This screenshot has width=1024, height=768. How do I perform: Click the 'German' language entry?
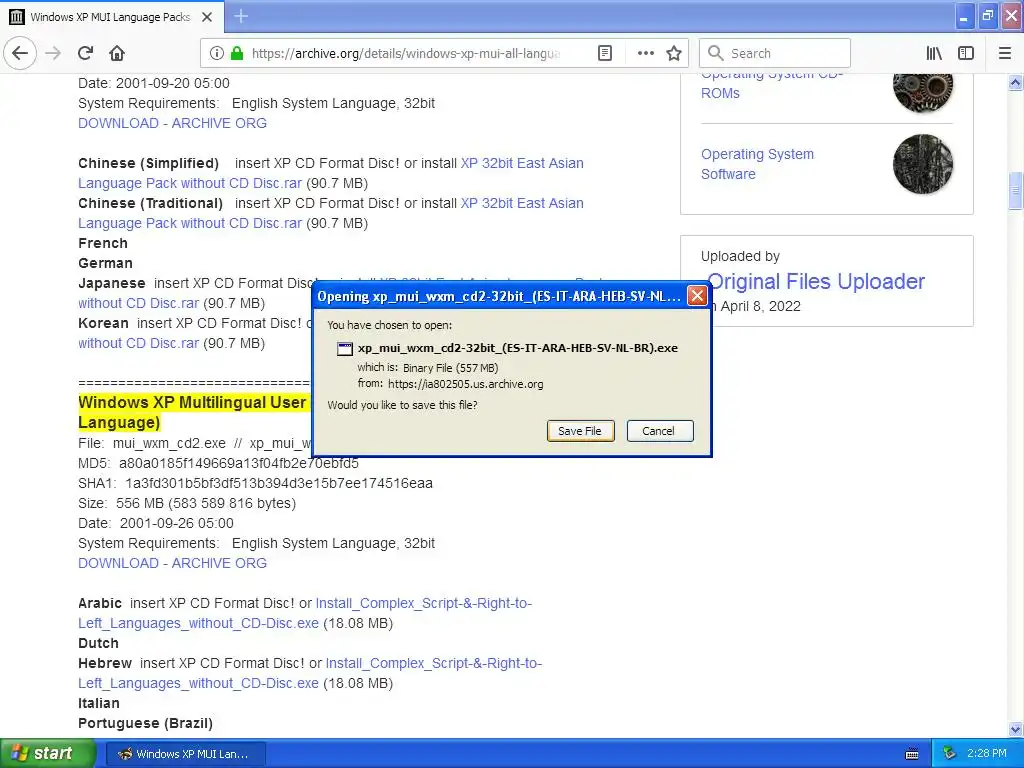click(x=105, y=263)
